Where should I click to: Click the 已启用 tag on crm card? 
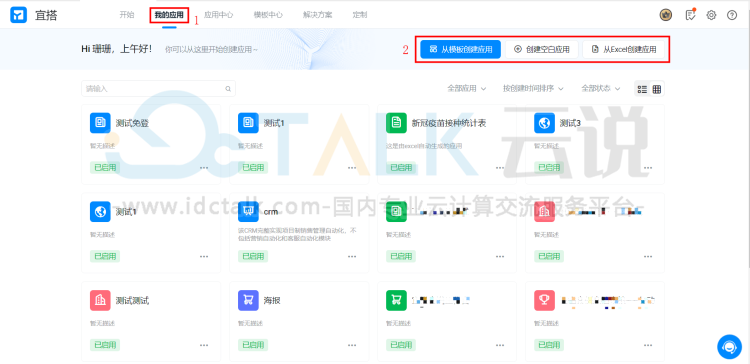click(253, 256)
